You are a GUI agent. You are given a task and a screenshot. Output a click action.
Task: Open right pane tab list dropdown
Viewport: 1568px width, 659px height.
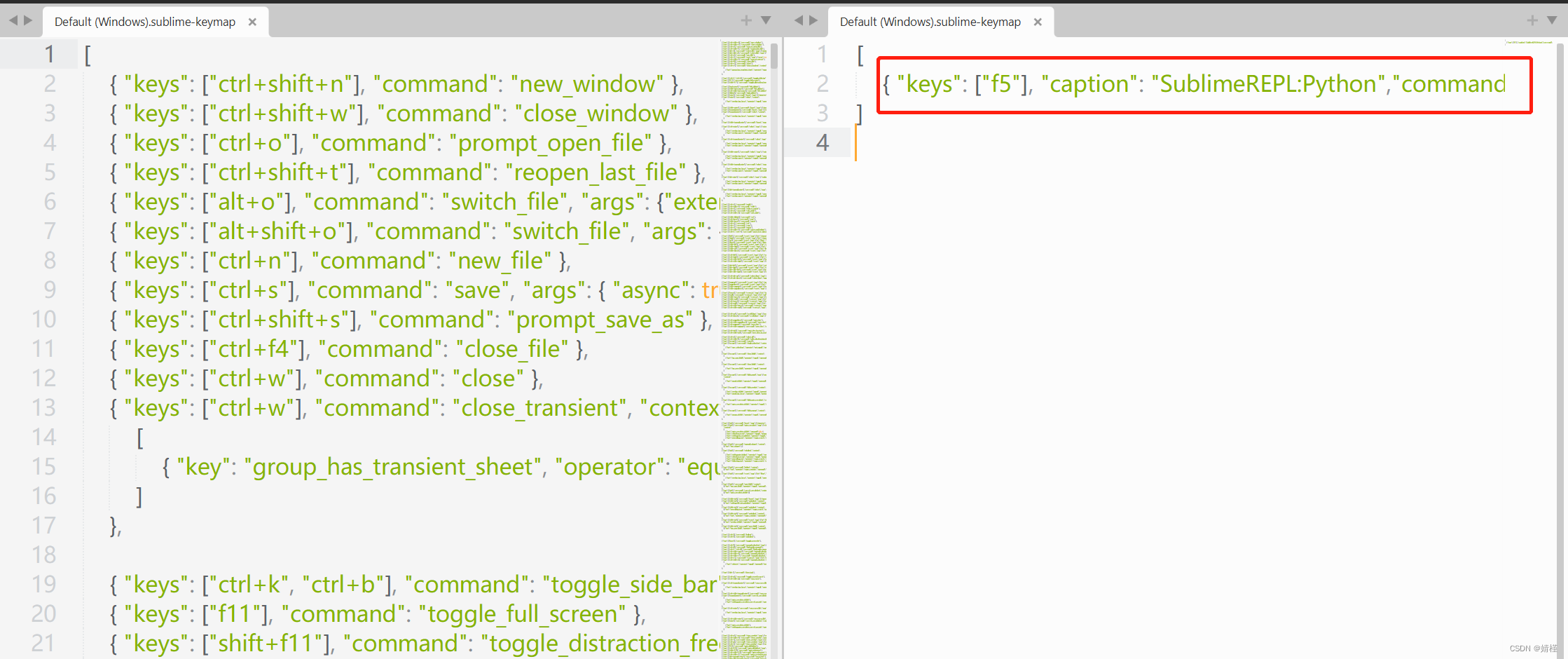click(x=1552, y=21)
